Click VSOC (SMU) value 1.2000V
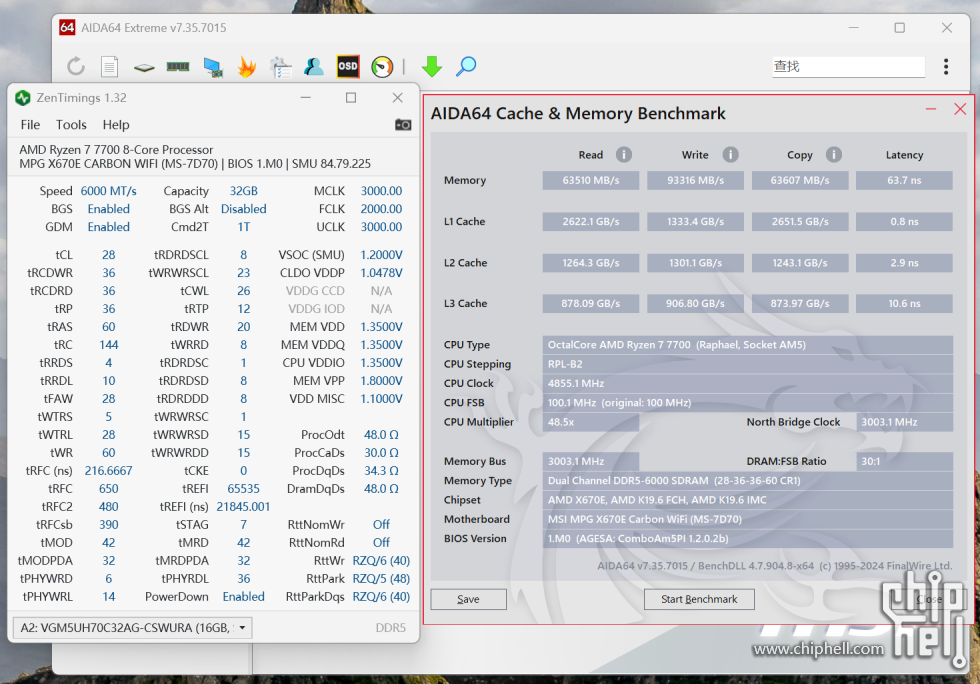The width and height of the screenshot is (980, 684). [x=381, y=254]
